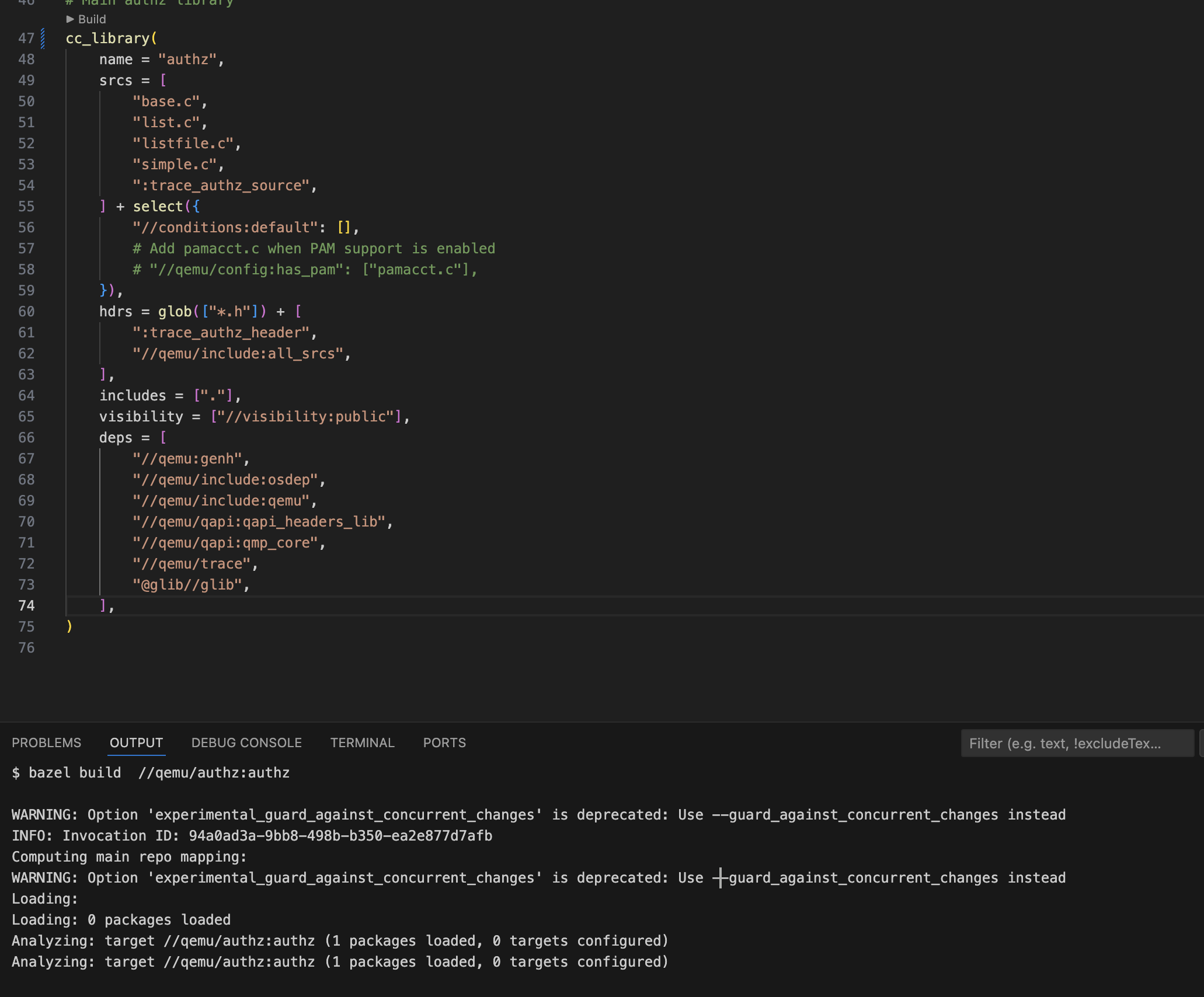Switch to the TERMINAL tab
The height and width of the screenshot is (997, 1204).
click(362, 742)
